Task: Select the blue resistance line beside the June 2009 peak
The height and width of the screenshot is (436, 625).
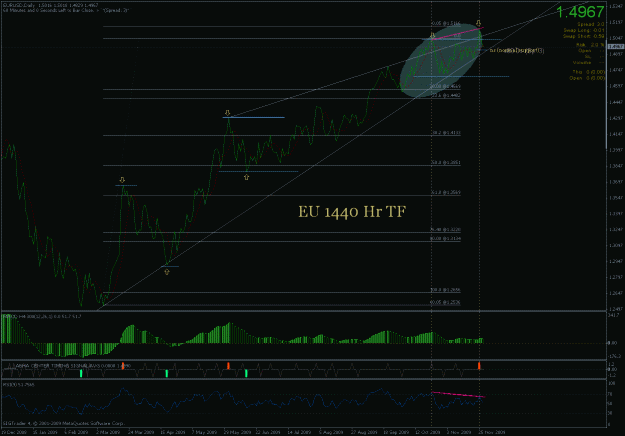Action: (x=254, y=118)
